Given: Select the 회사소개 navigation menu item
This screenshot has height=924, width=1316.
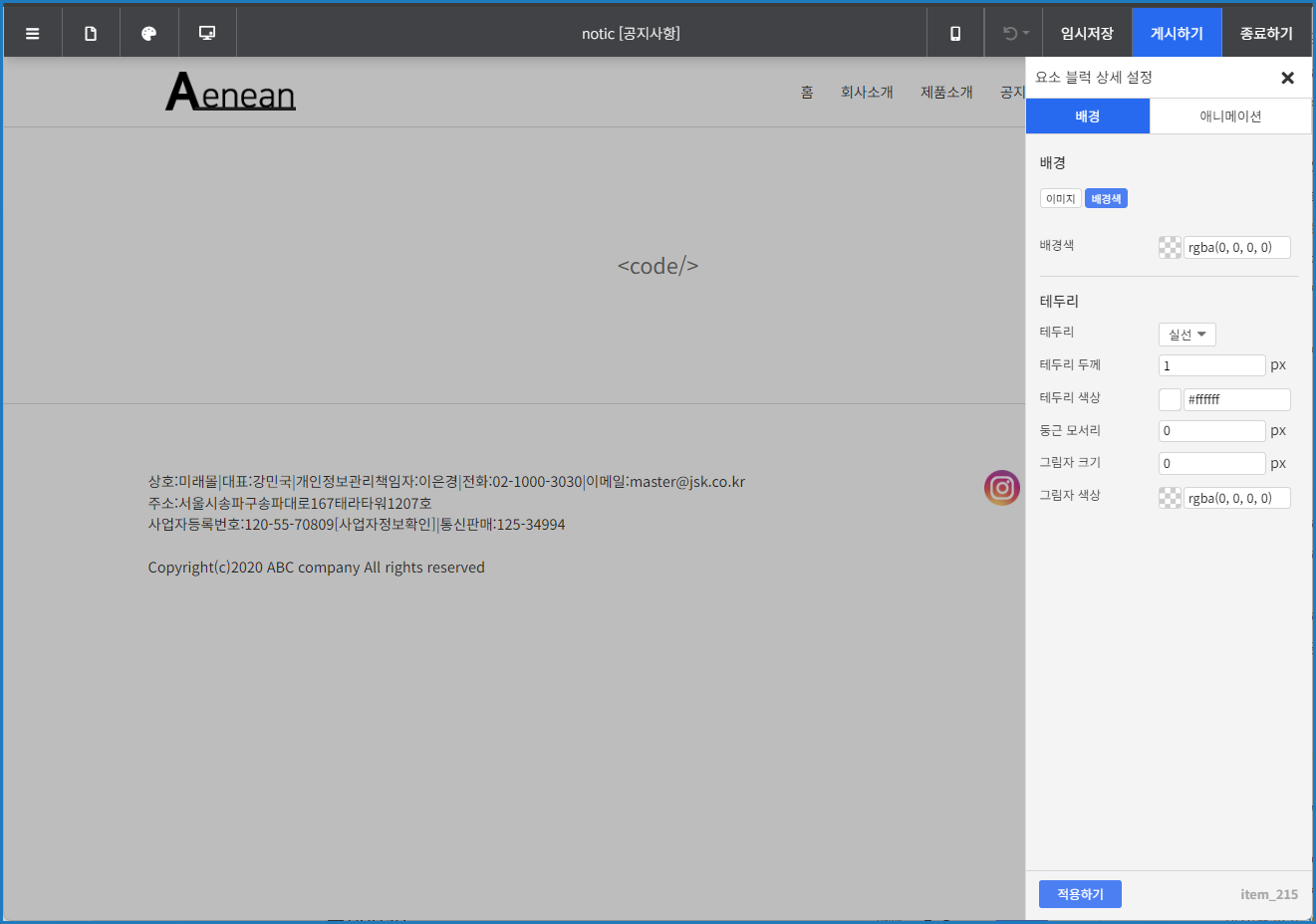Looking at the screenshot, I should click(x=866, y=92).
